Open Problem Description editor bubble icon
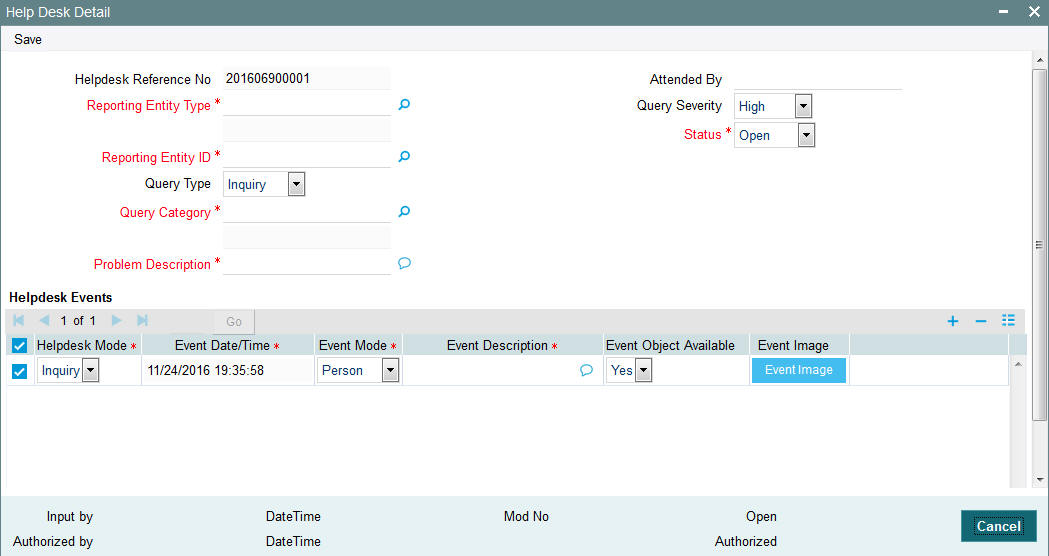1049x556 pixels. point(404,263)
